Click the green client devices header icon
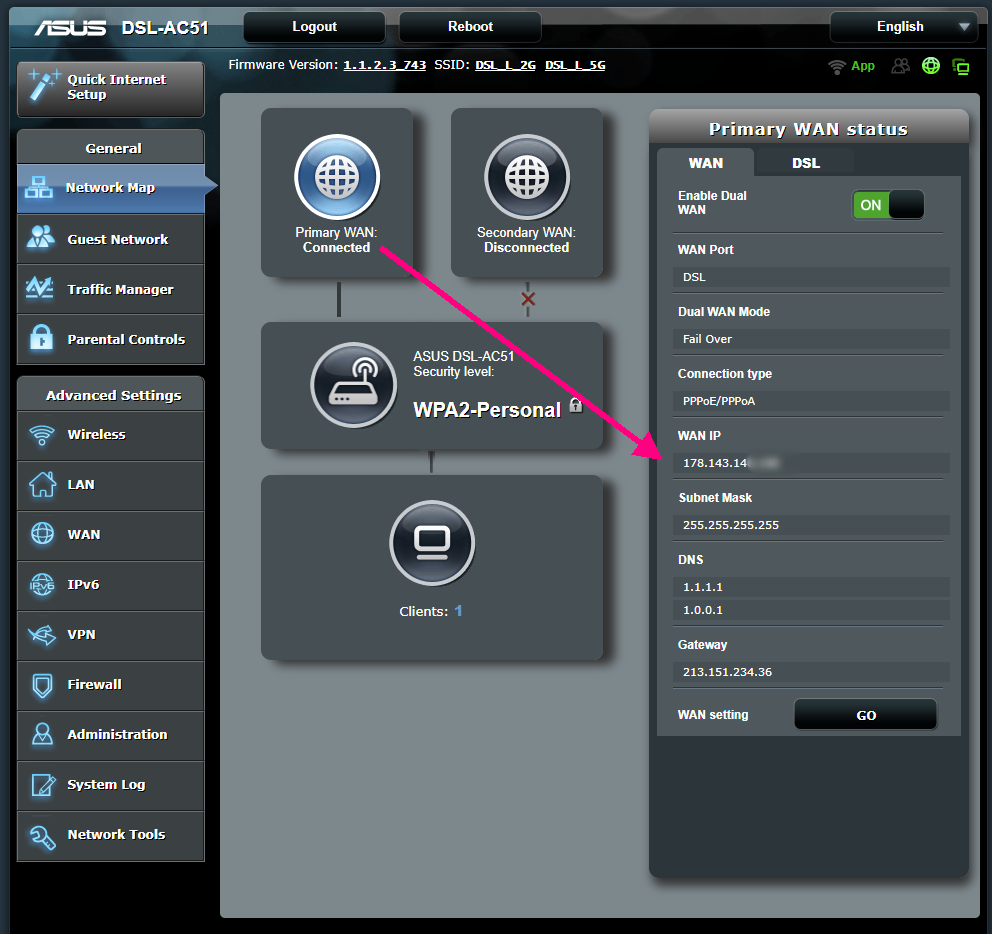 pyautogui.click(x=960, y=66)
